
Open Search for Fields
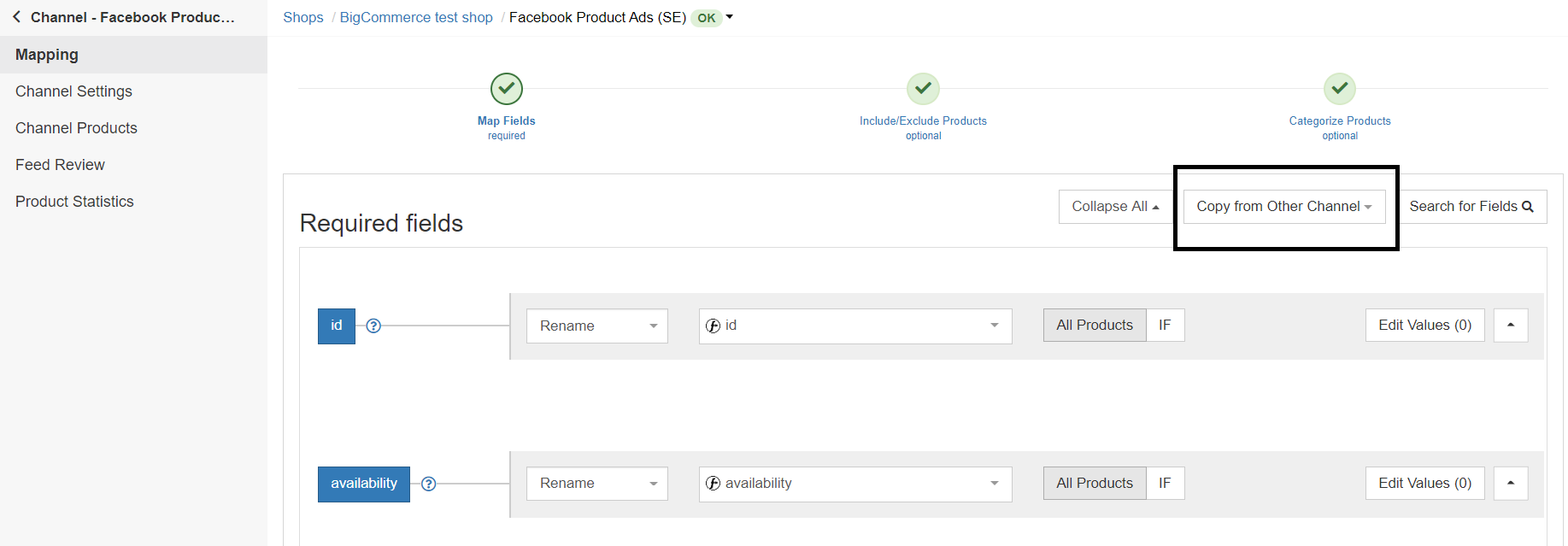tap(1471, 207)
